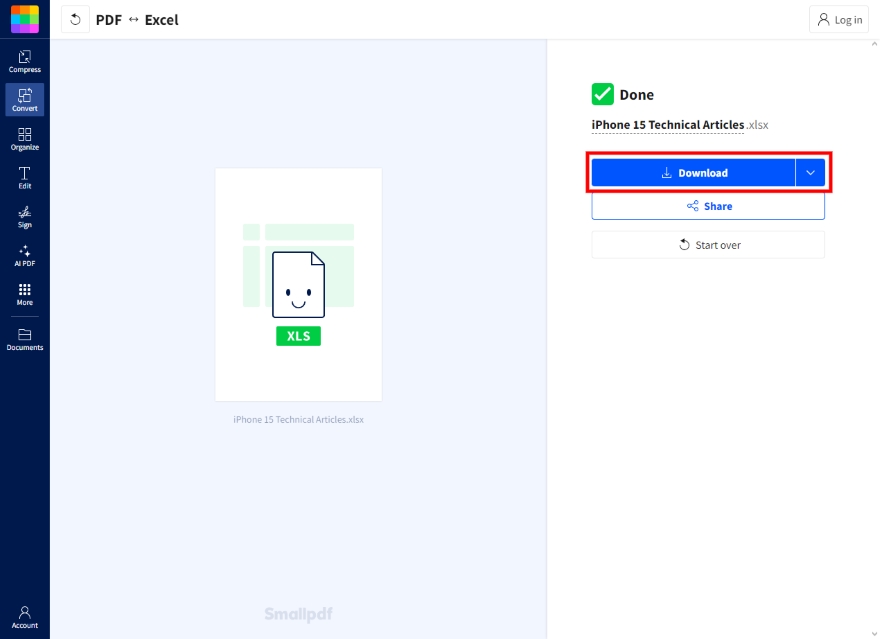Select the Sign tool
This screenshot has height=639, width=880.
point(24,216)
